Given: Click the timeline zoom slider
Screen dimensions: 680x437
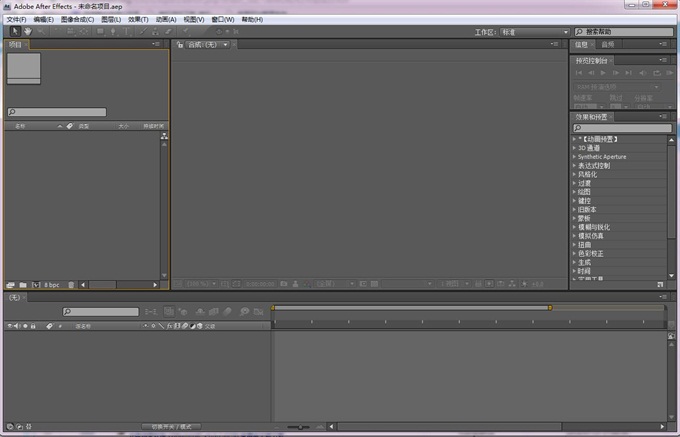Looking at the screenshot, I should (x=299, y=427).
